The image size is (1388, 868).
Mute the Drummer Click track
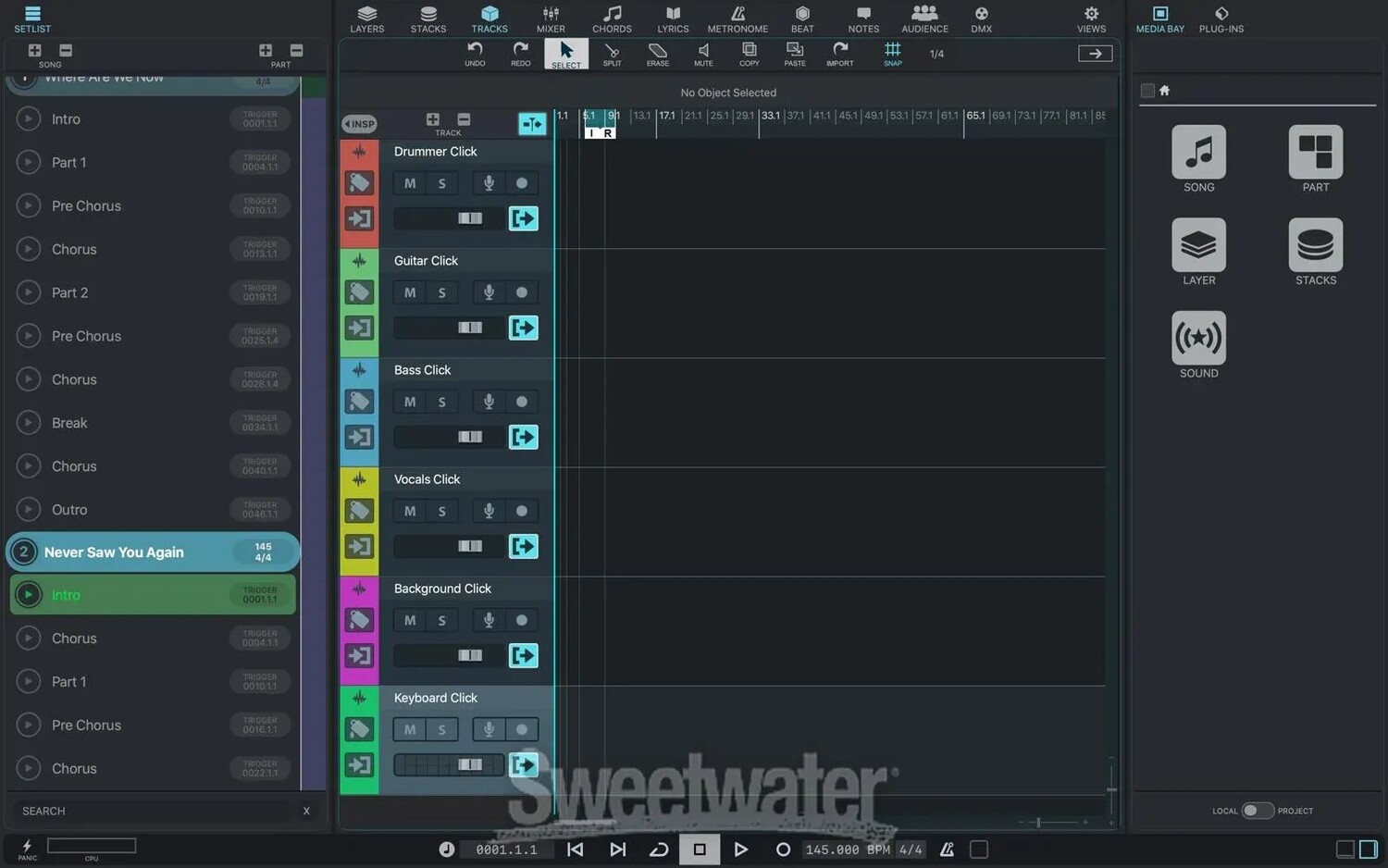pyautogui.click(x=410, y=183)
